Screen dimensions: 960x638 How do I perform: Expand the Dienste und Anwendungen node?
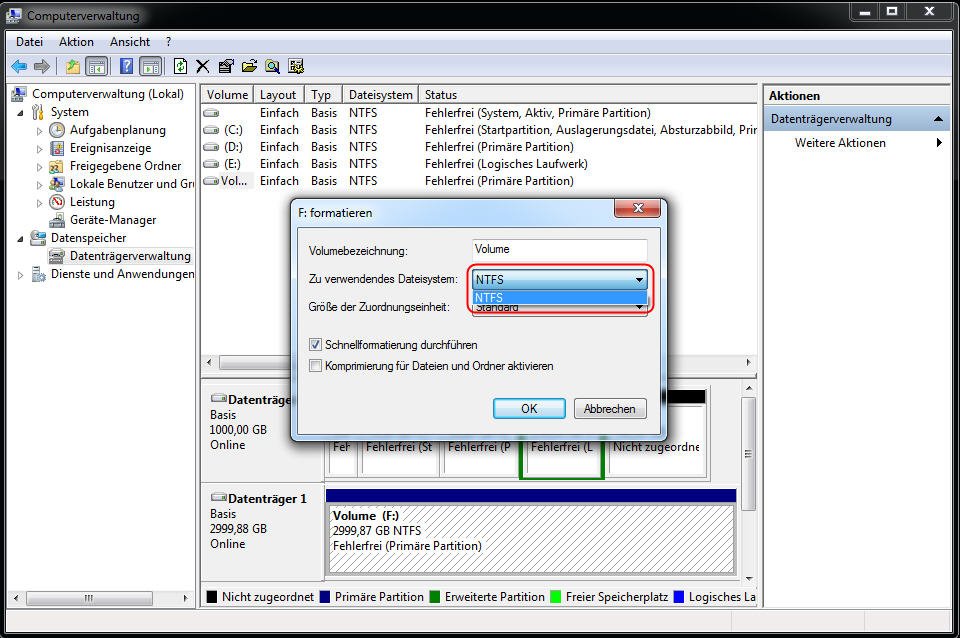[x=20, y=275]
